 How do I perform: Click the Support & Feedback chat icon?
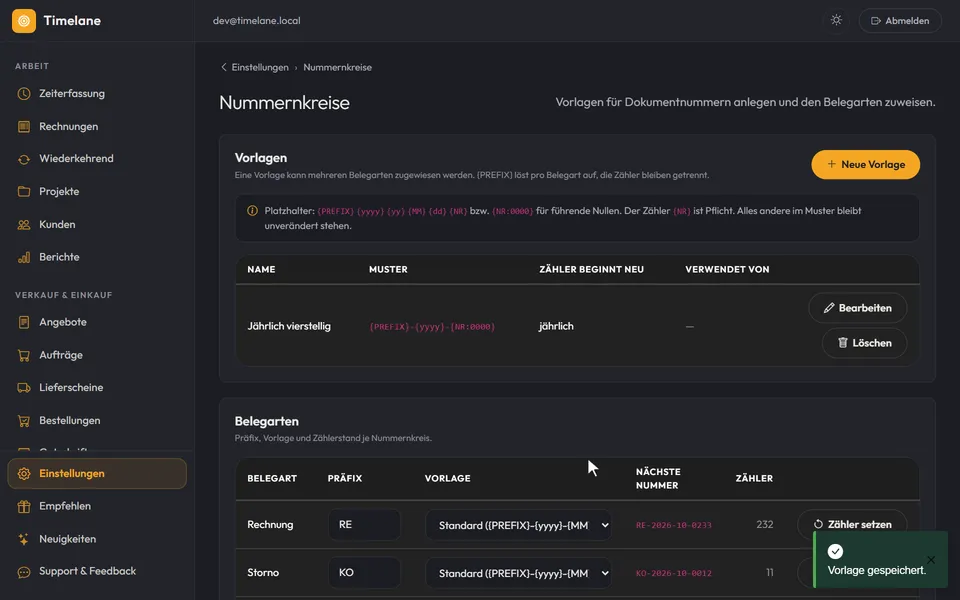[x=24, y=572]
